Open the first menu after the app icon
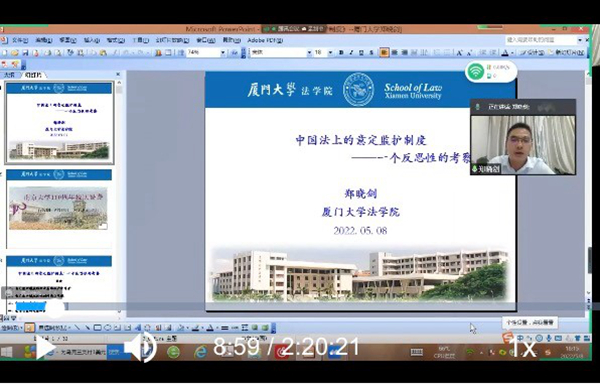600x385 pixels. click(x=20, y=40)
